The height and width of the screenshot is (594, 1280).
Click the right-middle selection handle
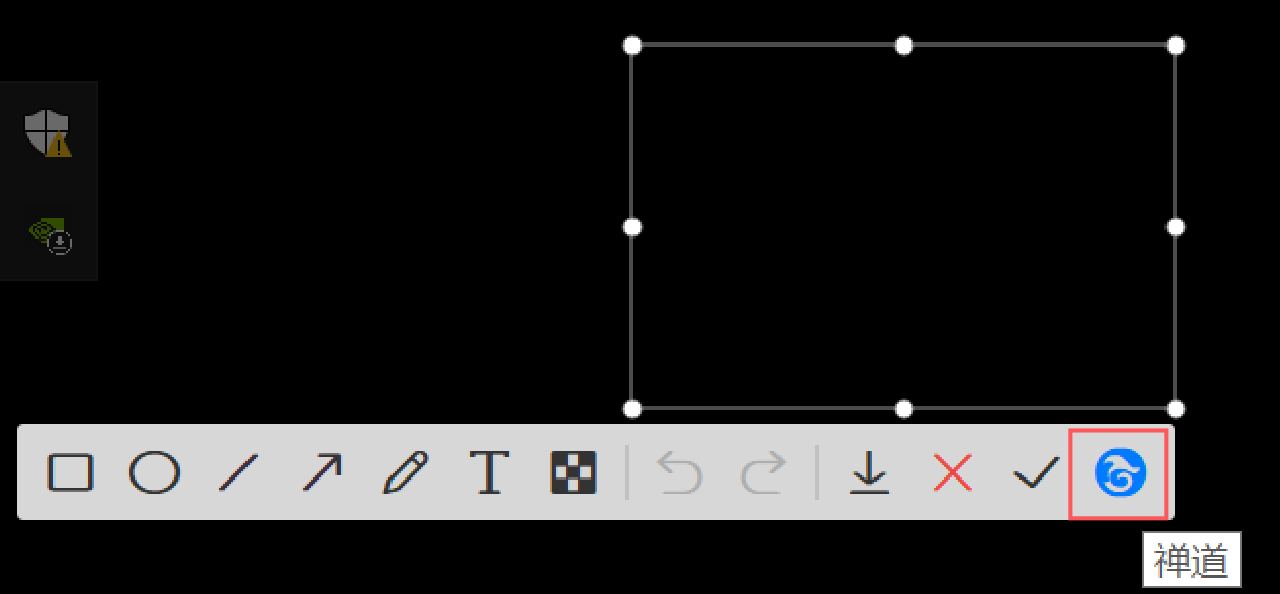(1176, 227)
